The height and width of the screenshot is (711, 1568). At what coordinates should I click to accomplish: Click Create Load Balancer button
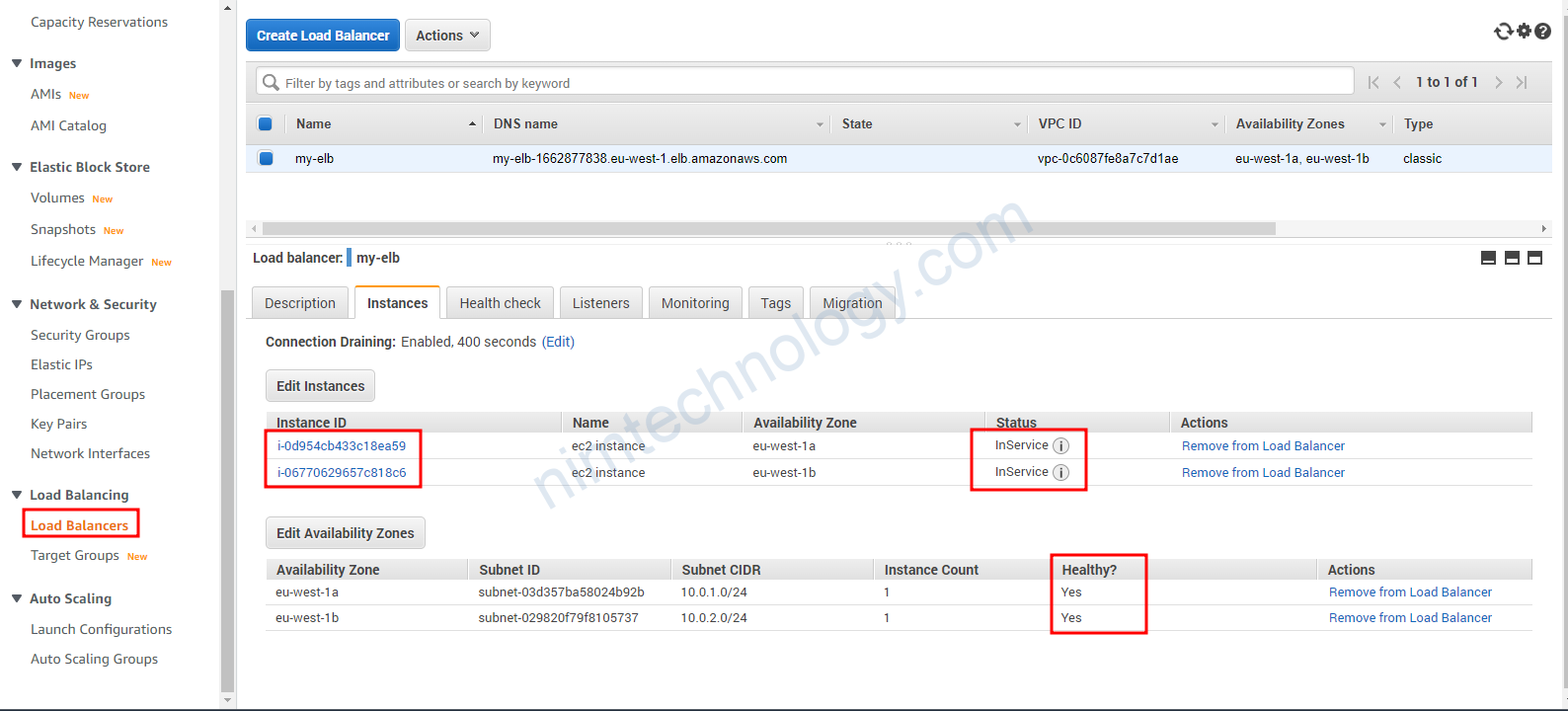pyautogui.click(x=323, y=36)
